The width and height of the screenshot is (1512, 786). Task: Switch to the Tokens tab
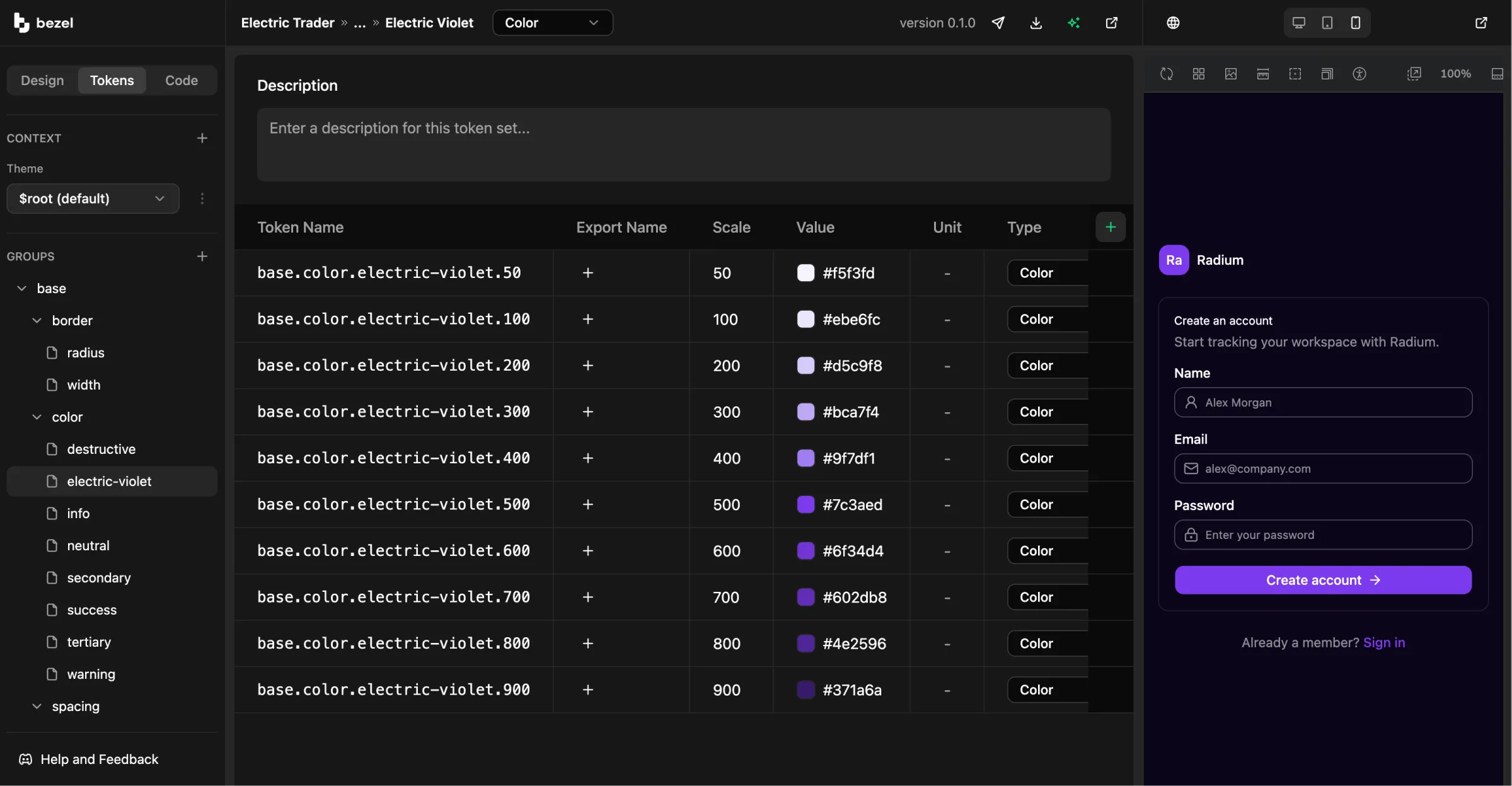pyautogui.click(x=112, y=80)
